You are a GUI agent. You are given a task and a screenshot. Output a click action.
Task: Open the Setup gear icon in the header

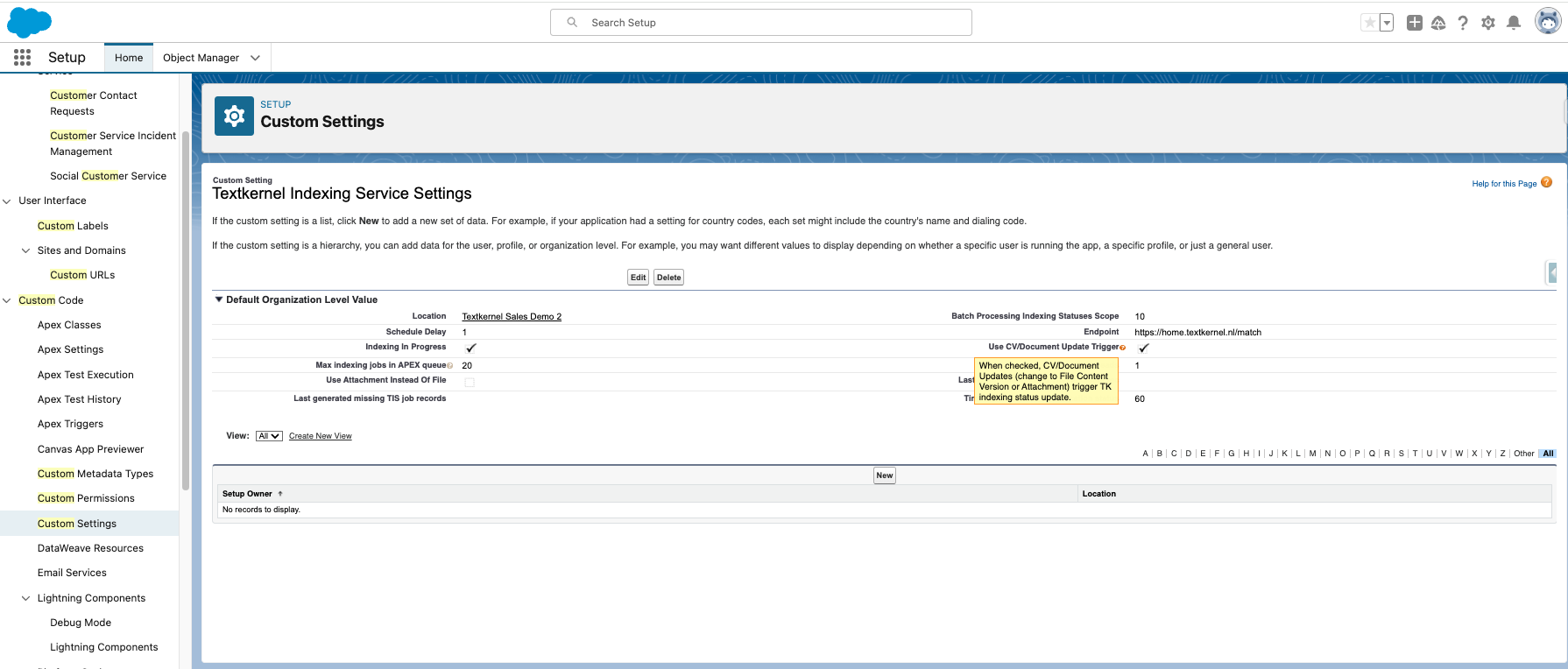1488,23
